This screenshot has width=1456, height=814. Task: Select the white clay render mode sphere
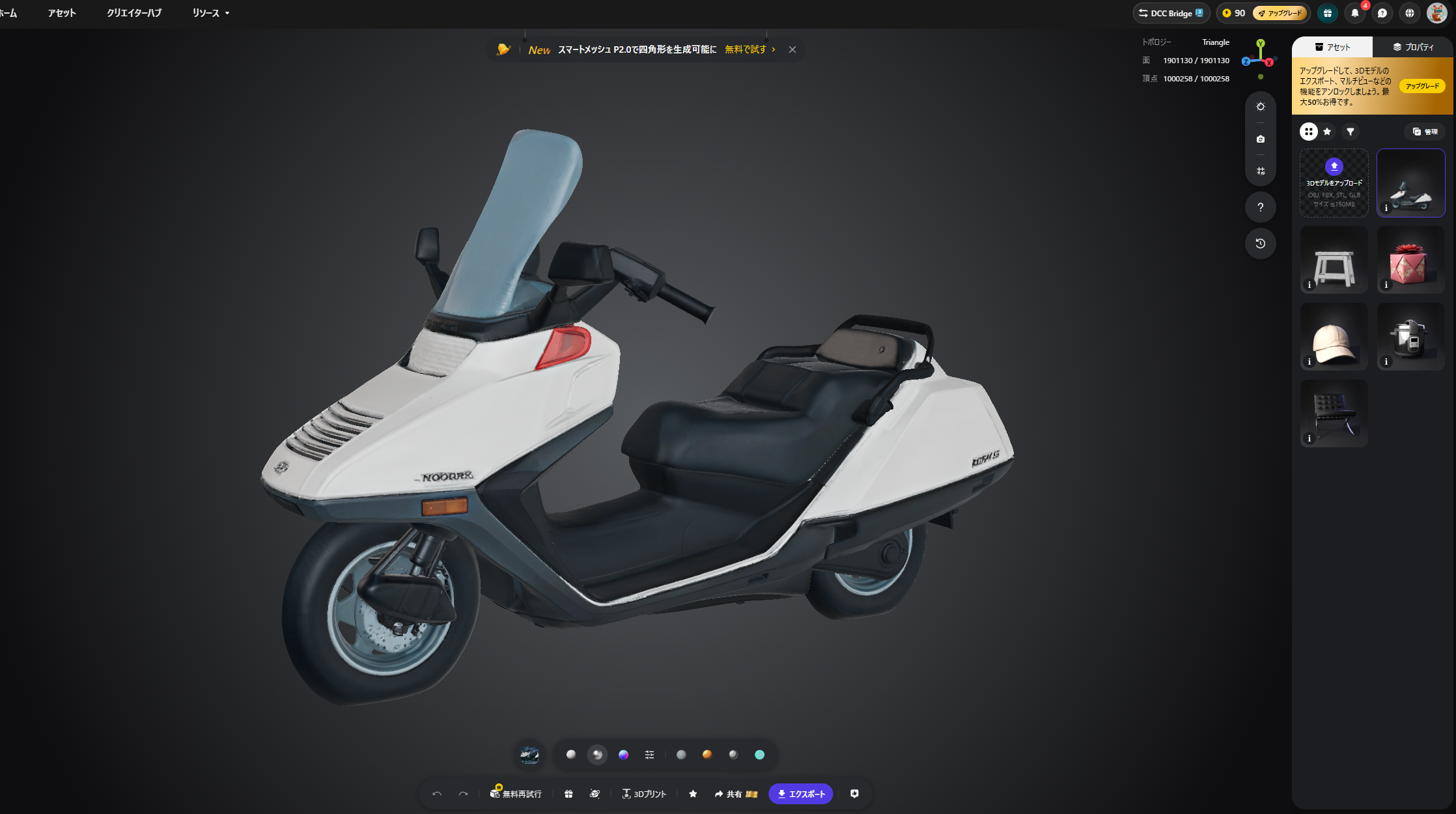[571, 755]
